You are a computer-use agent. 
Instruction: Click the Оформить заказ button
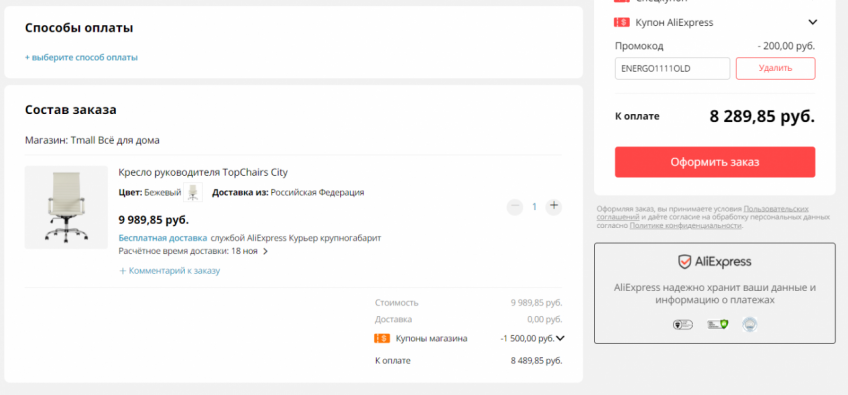coord(715,162)
